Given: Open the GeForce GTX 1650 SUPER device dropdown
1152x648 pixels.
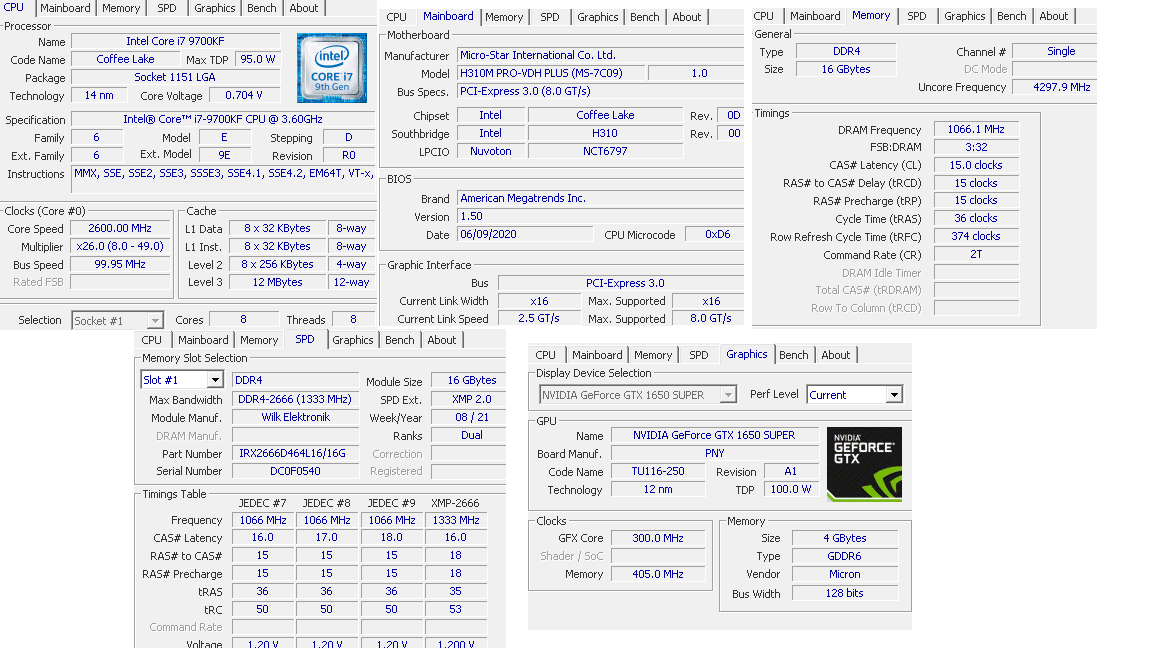Looking at the screenshot, I should pyautogui.click(x=728, y=395).
